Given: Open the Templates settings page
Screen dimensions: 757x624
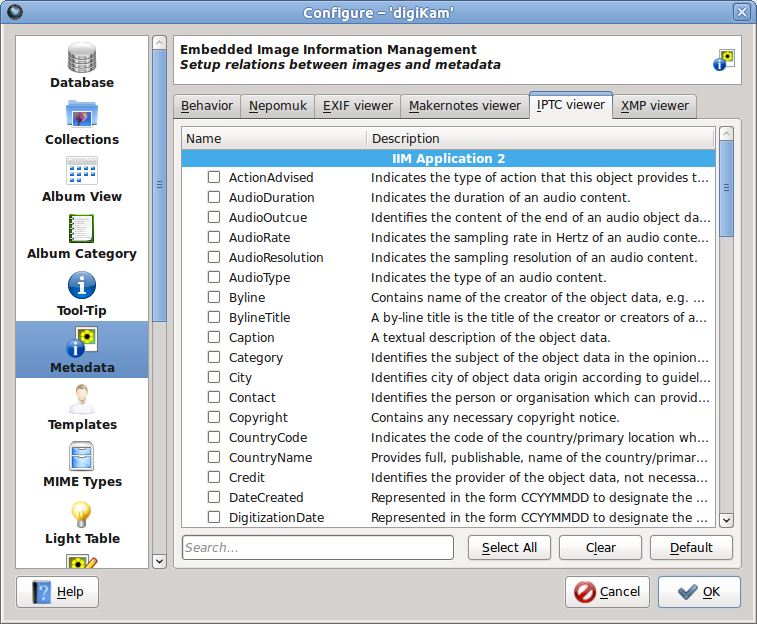Looking at the screenshot, I should click(82, 407).
